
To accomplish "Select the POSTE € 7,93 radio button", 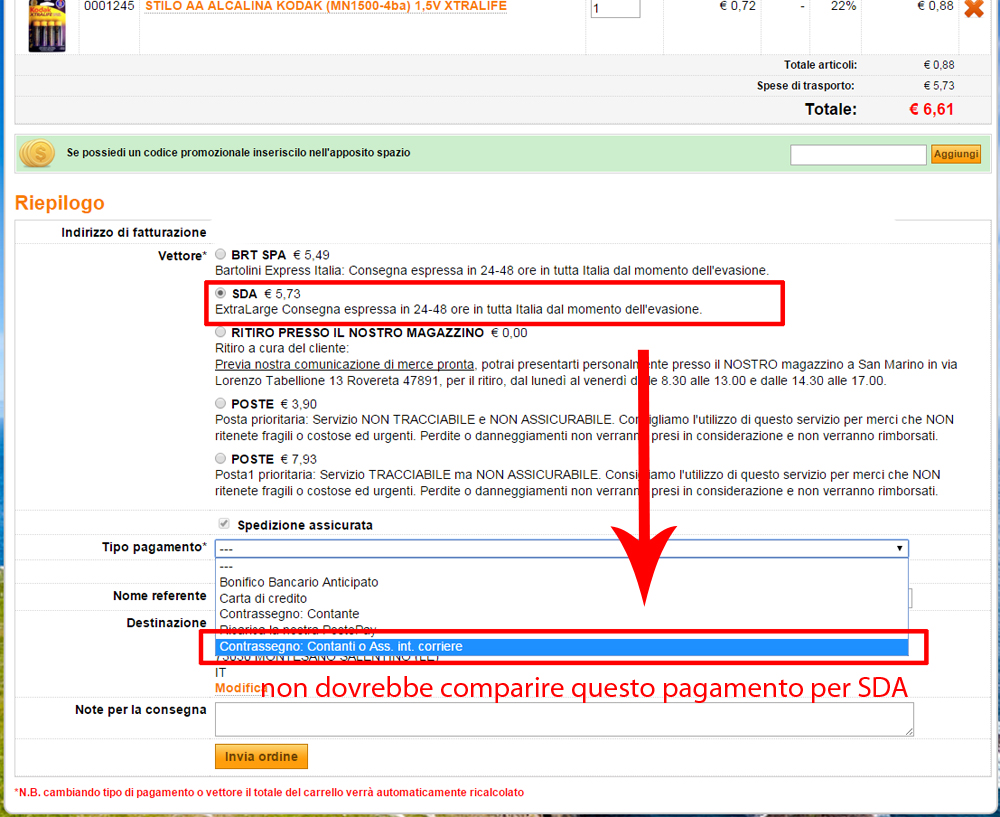I will click(220, 458).
